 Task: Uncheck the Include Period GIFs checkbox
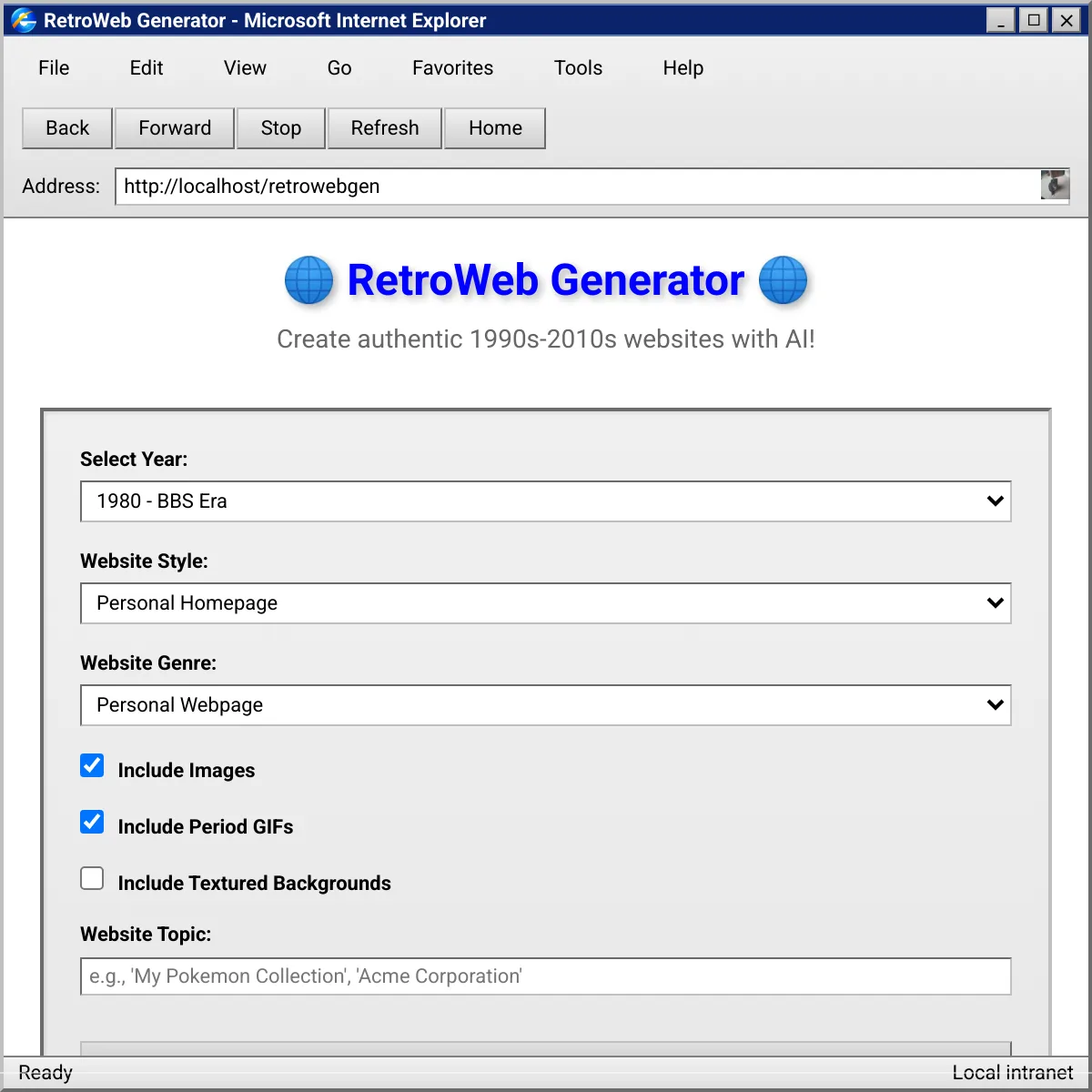coord(92,822)
